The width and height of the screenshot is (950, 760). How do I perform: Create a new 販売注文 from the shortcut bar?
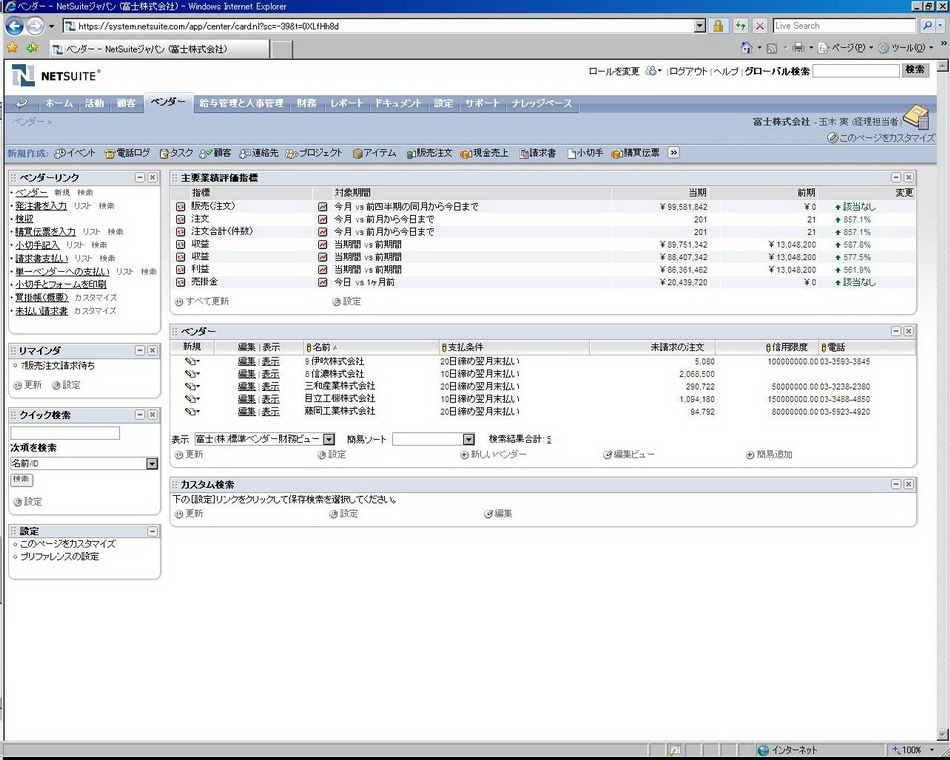tap(430, 153)
